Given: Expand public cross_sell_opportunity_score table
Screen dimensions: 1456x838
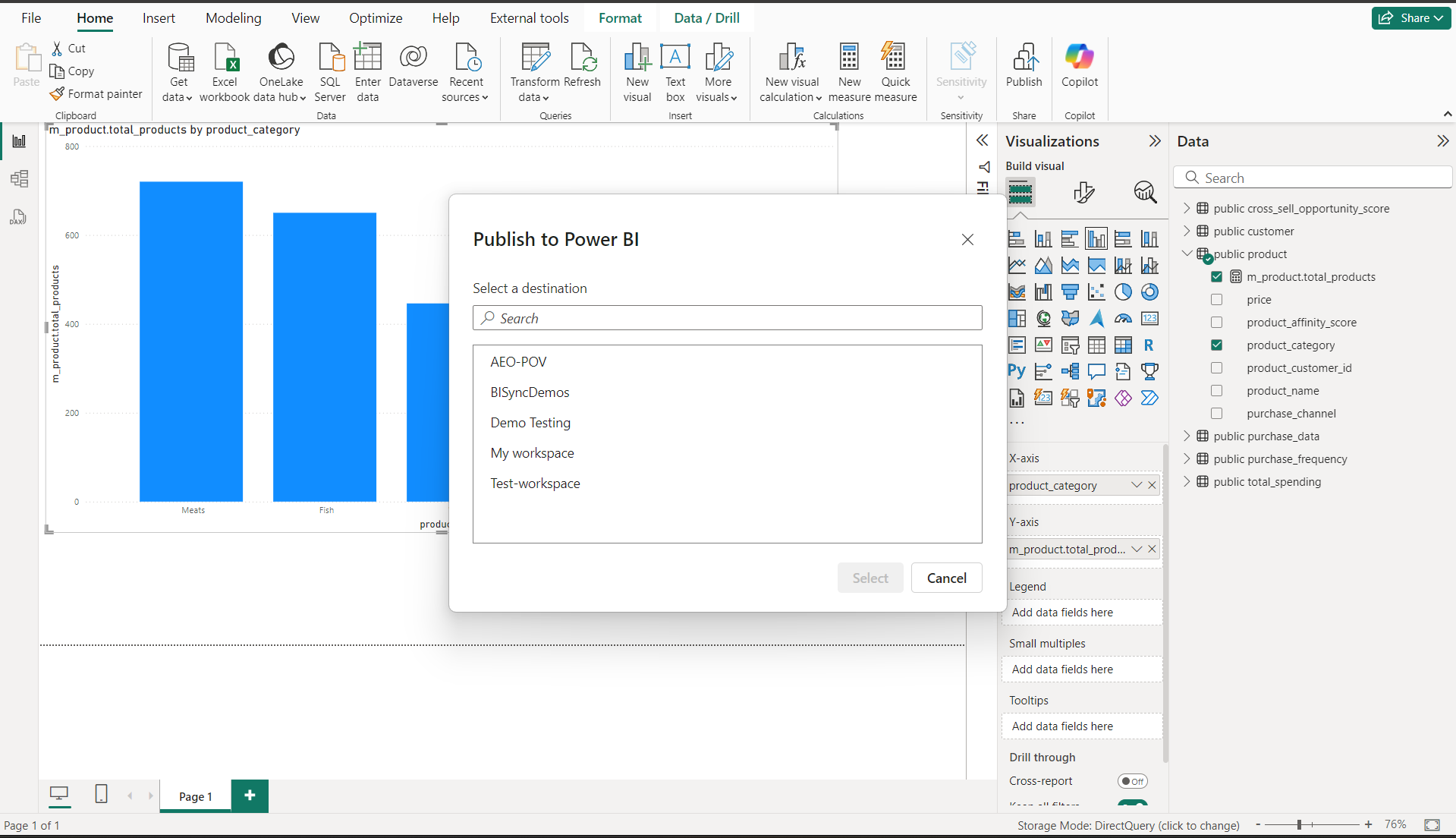Looking at the screenshot, I should (1187, 208).
